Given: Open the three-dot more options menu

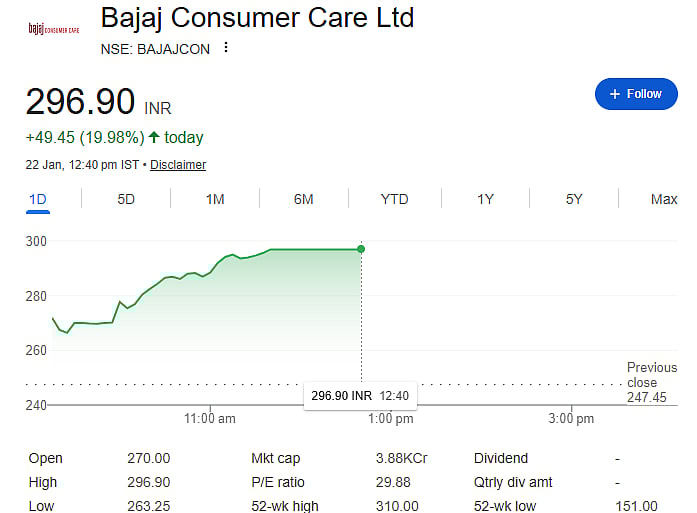Looking at the screenshot, I should click(x=226, y=48).
